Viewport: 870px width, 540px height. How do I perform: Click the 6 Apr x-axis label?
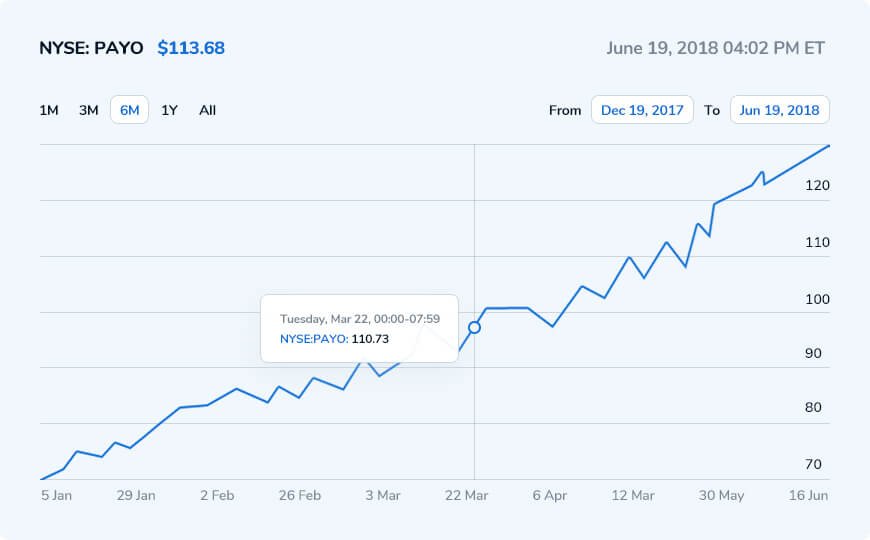(549, 494)
